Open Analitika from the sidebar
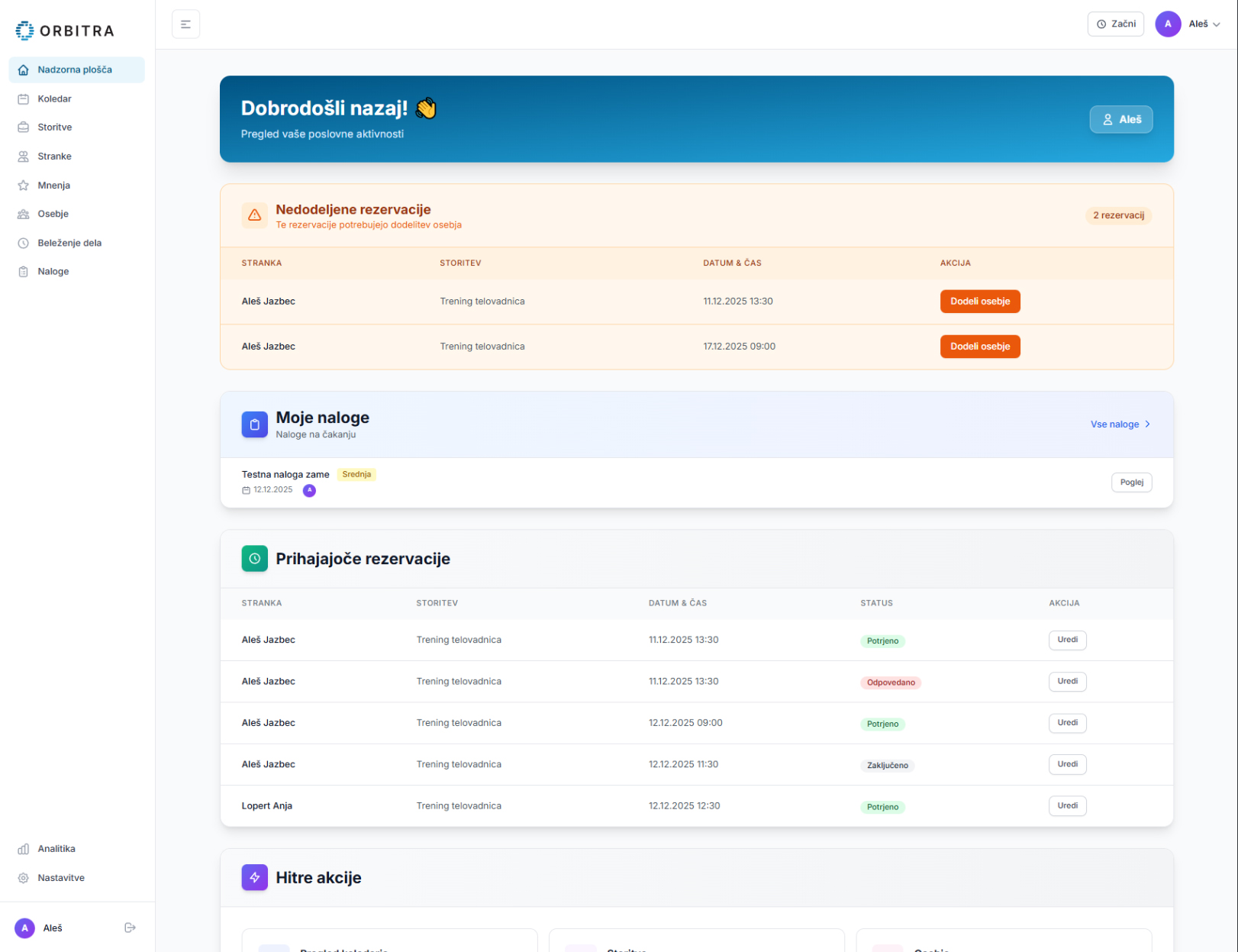This screenshot has width=1238, height=952. coord(56,849)
